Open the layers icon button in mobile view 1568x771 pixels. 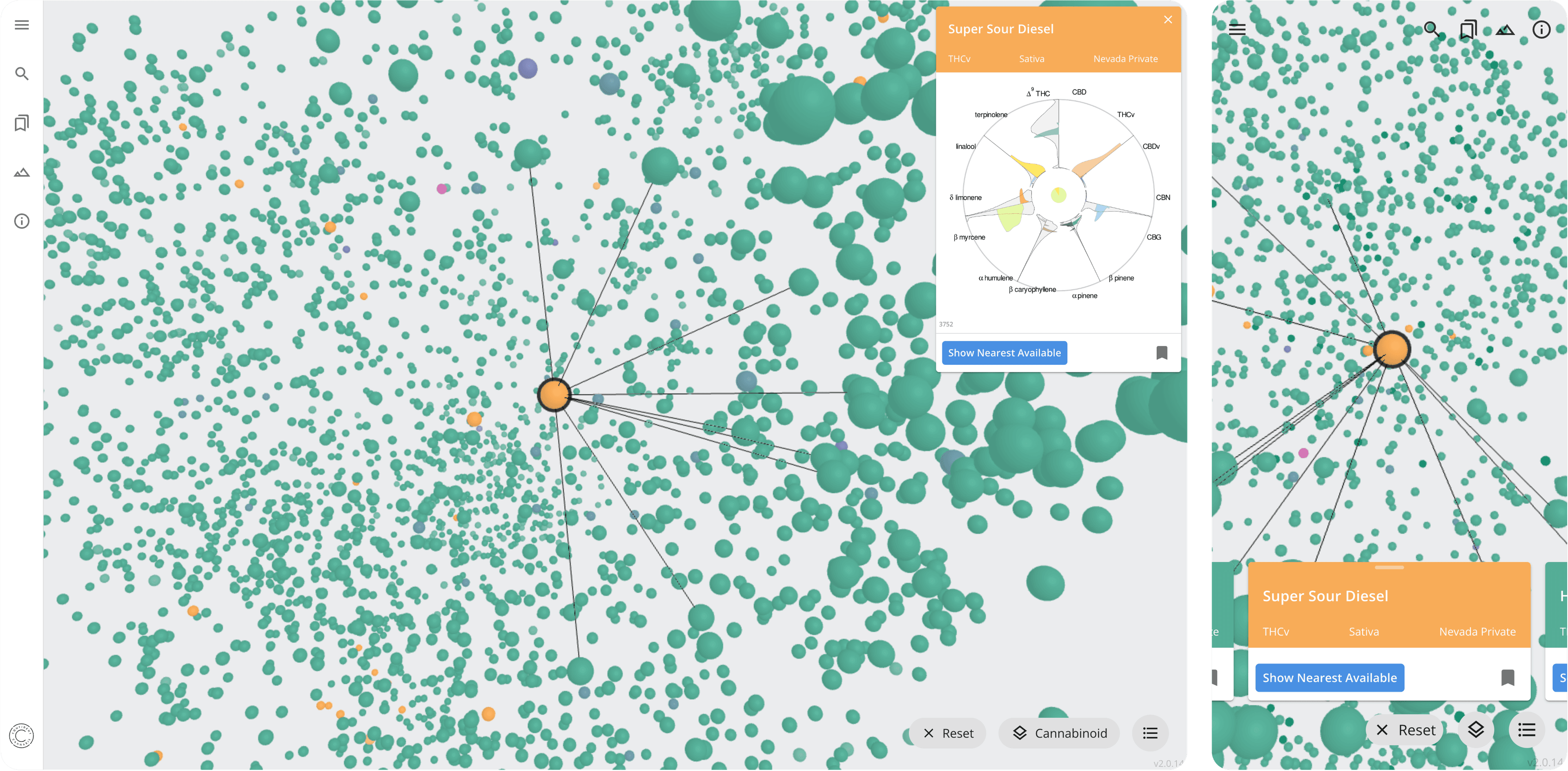(1475, 730)
